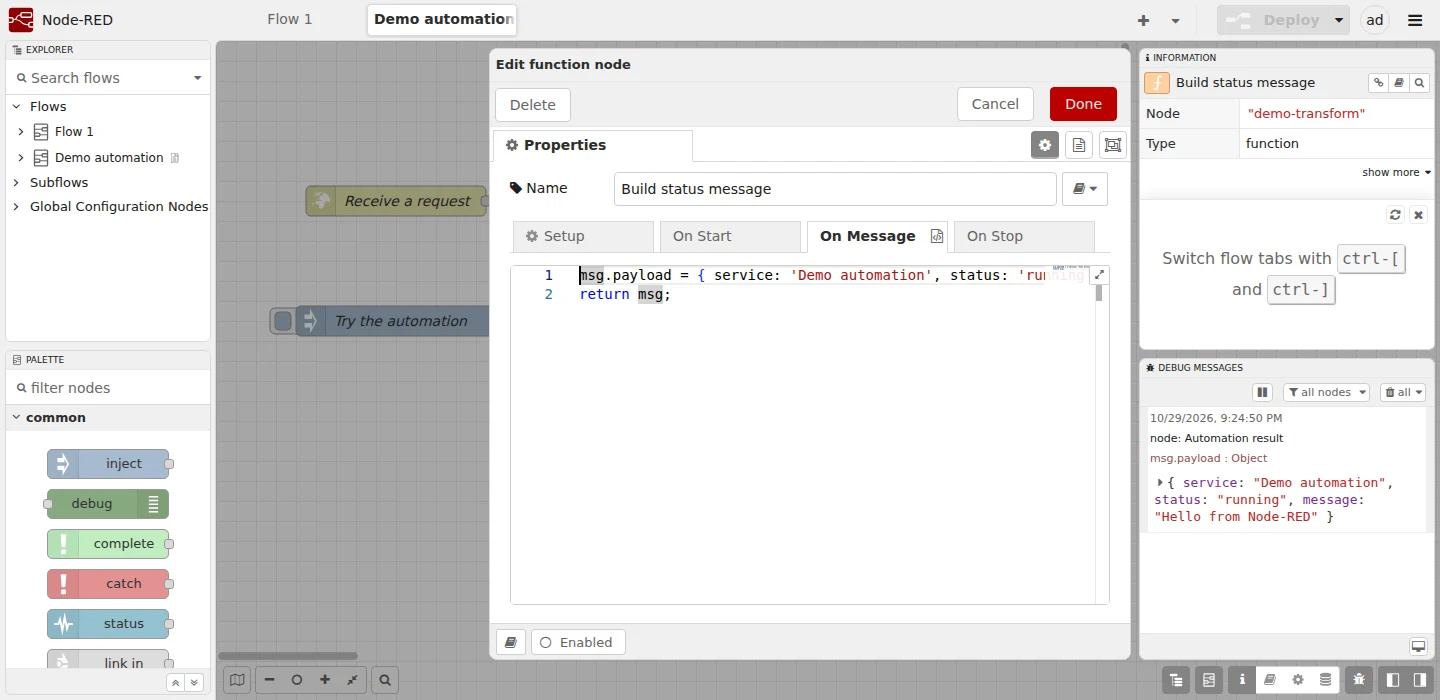Select the catch node in palette
The height and width of the screenshot is (700, 1440).
[108, 584]
